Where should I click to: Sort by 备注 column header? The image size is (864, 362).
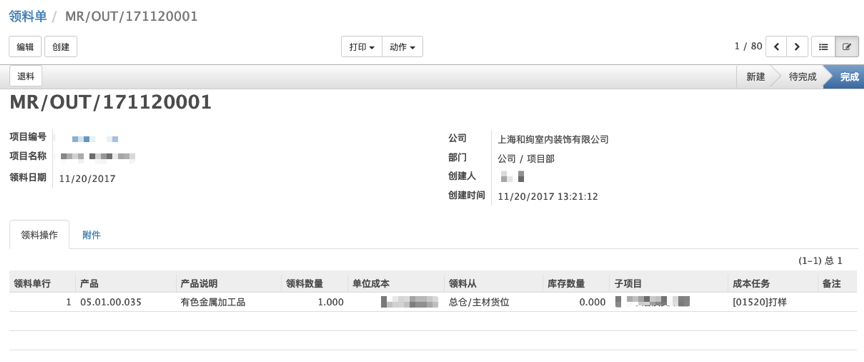click(x=838, y=283)
